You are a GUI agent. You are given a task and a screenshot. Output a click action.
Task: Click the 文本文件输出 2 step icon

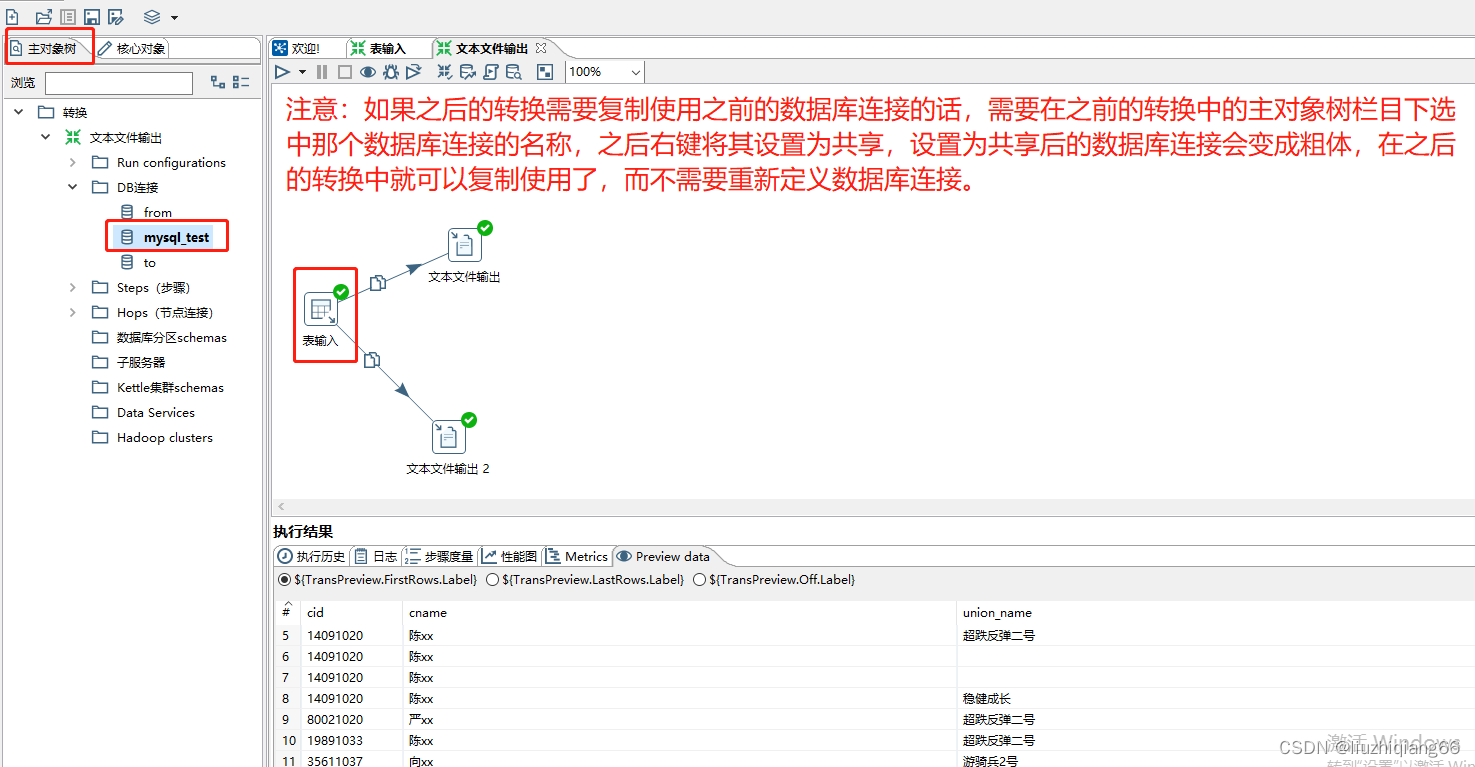point(449,437)
